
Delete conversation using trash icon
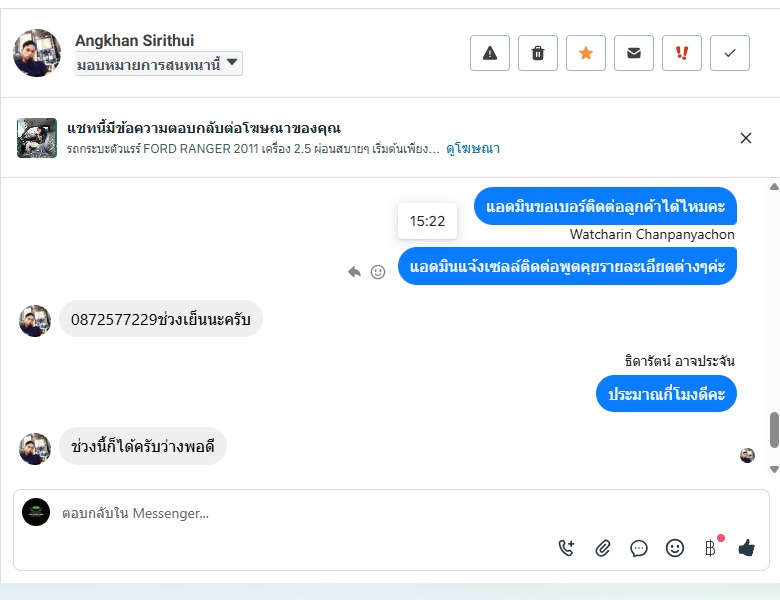coord(538,53)
